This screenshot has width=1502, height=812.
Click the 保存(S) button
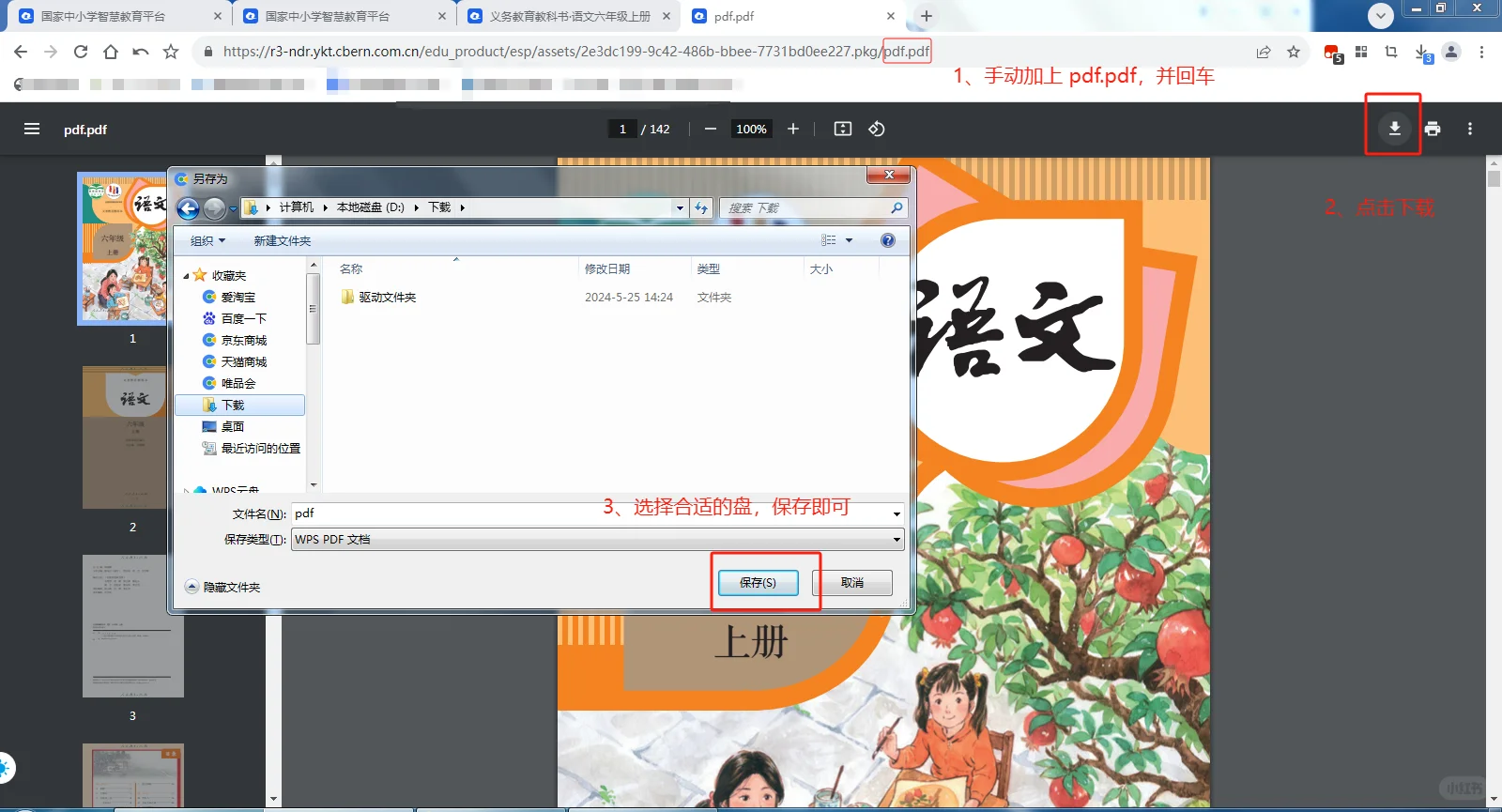pyautogui.click(x=759, y=583)
